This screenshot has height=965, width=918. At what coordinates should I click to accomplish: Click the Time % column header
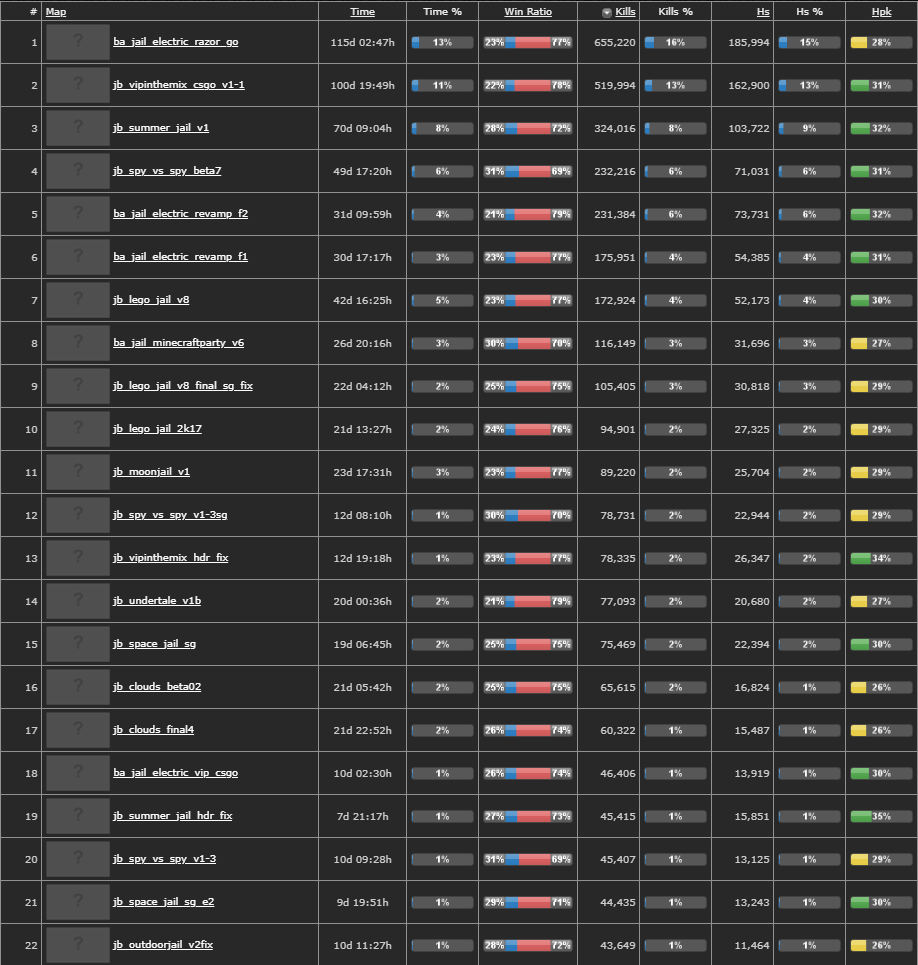(x=442, y=12)
